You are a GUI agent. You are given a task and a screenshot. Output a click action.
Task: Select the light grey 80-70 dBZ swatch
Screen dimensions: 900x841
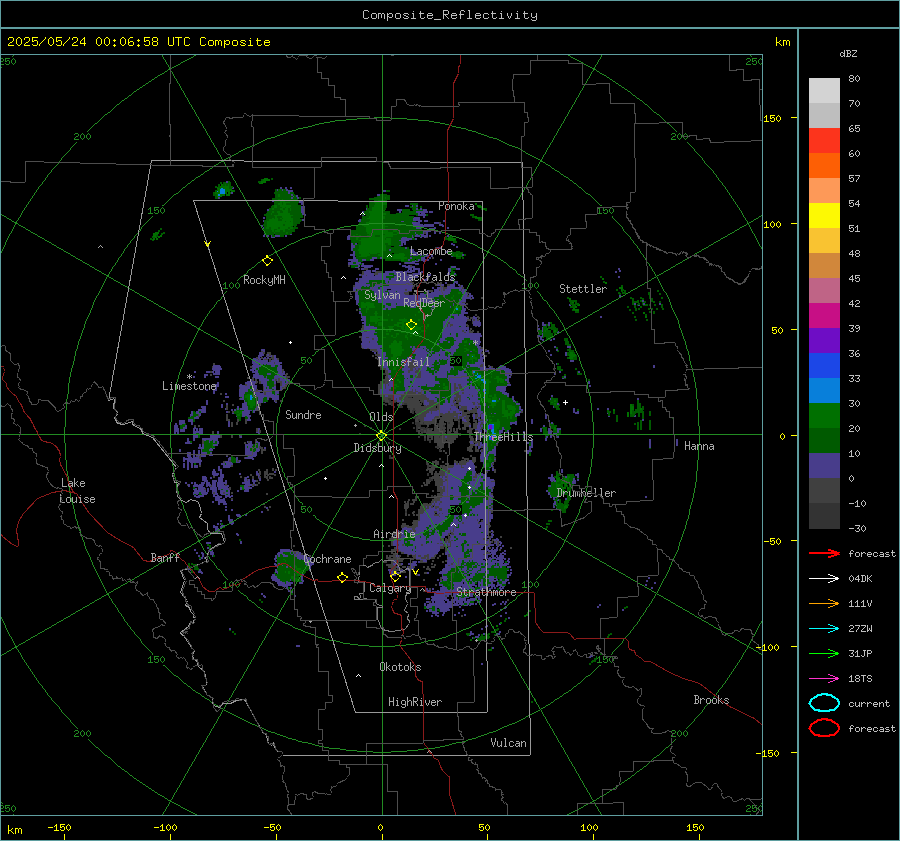(x=824, y=91)
